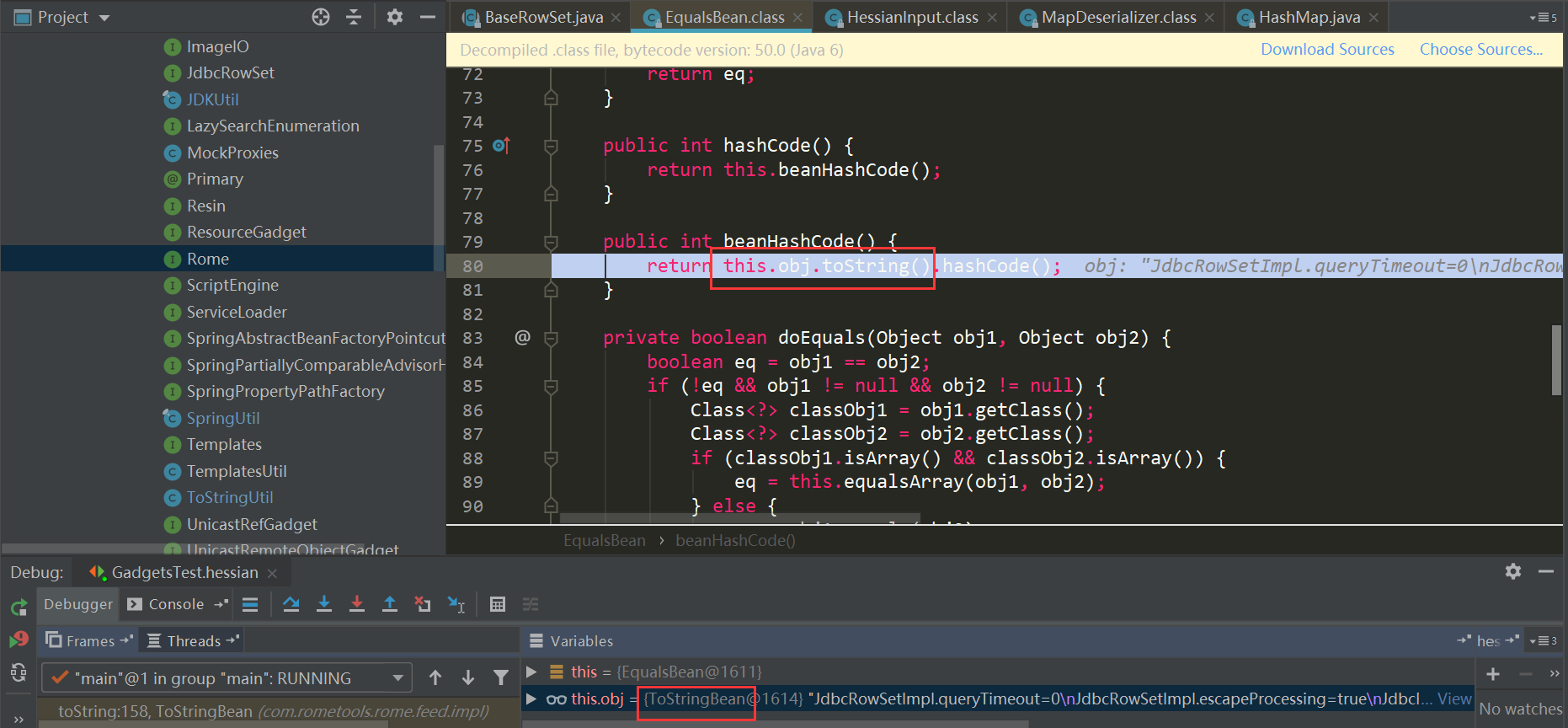This screenshot has width=1568, height=728.
Task: Click the red Force Step Into icon
Action: (x=357, y=604)
